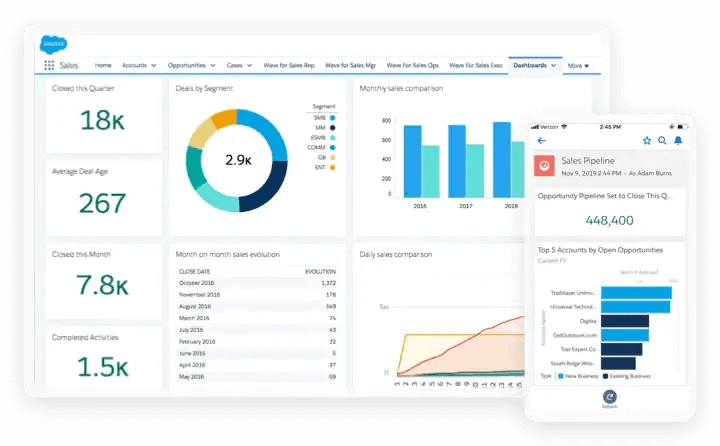The image size is (720, 446).
Task: Click the ESMB segment legend swatch
Action: tap(332, 138)
